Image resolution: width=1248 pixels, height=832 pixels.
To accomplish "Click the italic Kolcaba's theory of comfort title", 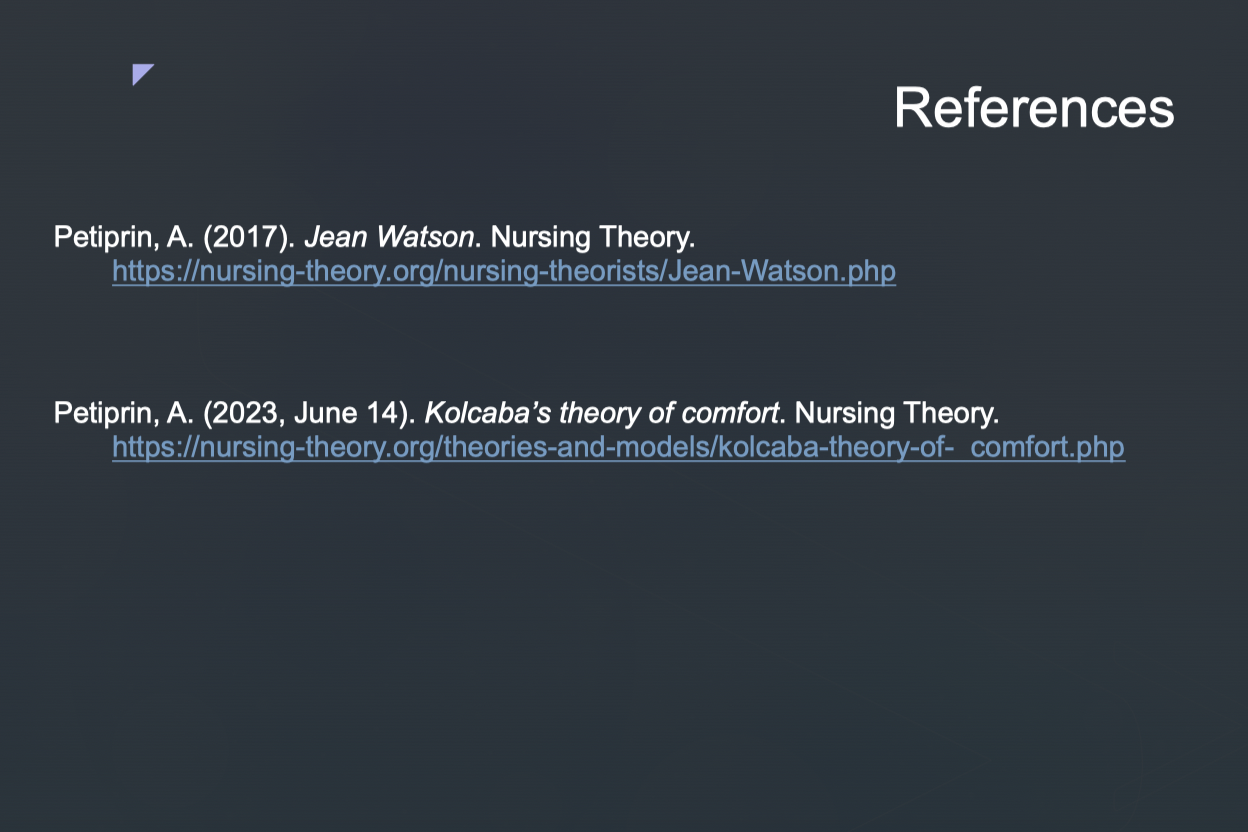I will coord(602,413).
